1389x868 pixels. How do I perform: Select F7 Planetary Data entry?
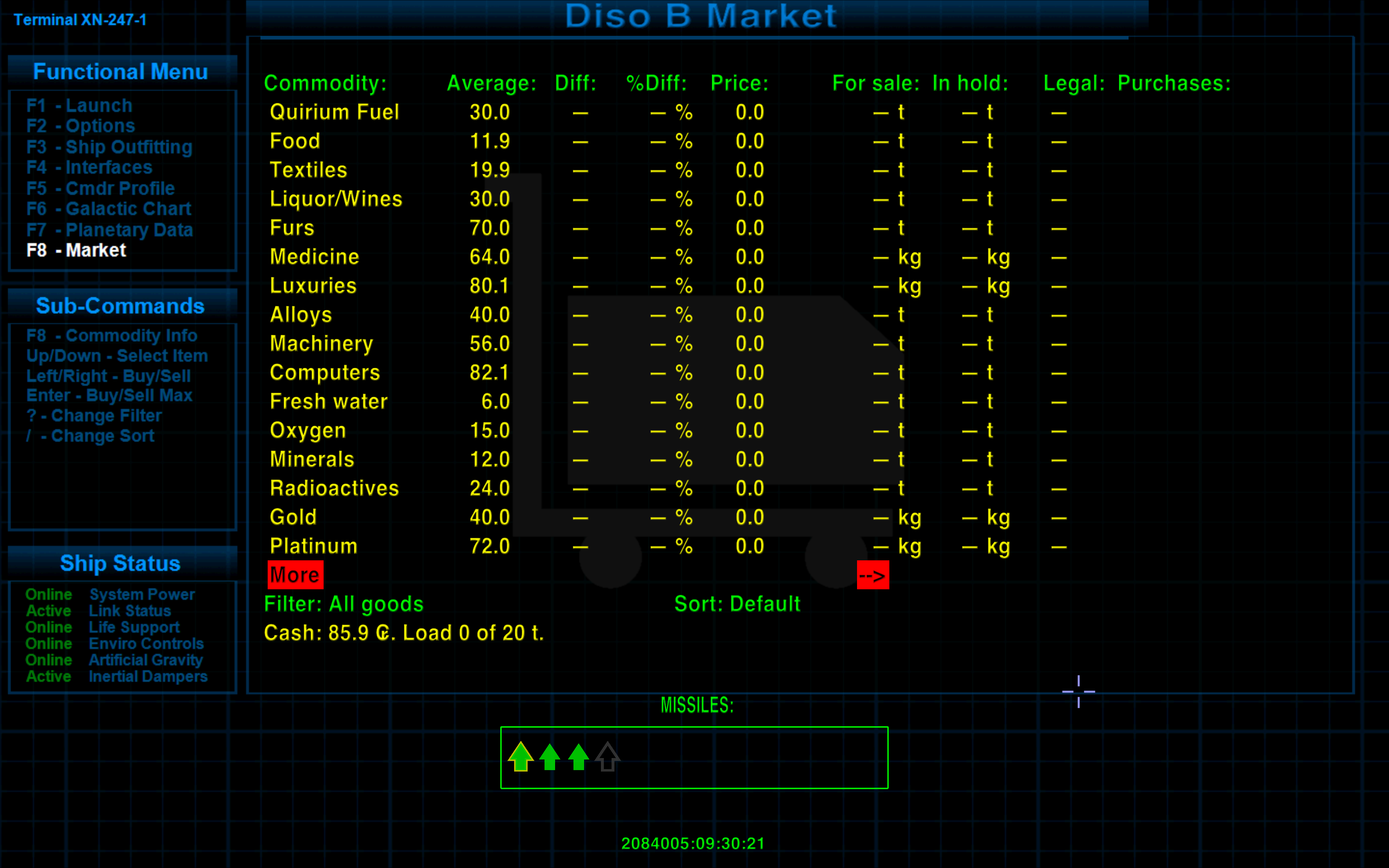pos(109,230)
